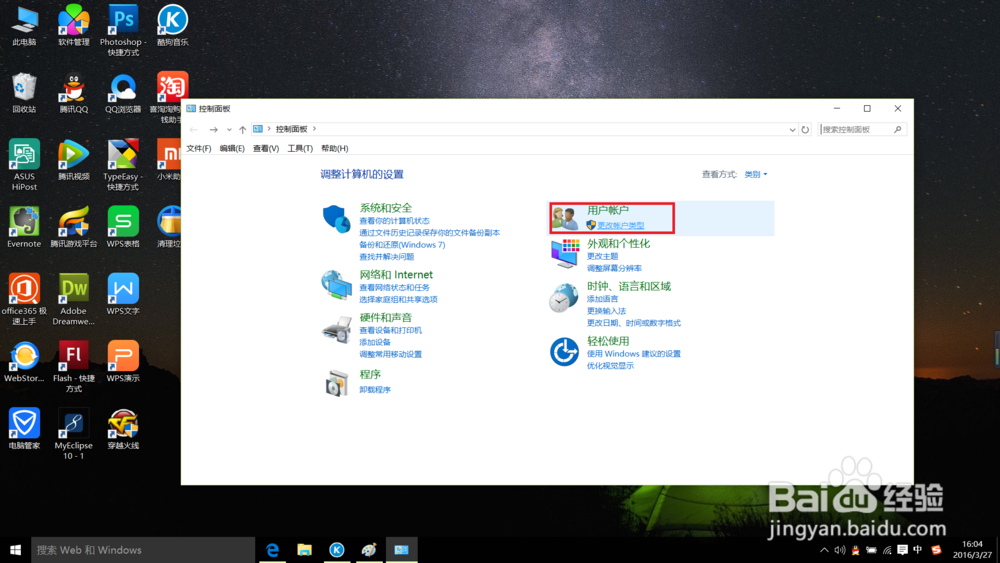Open the Clock, Language and Region icon
Image resolution: width=1000 pixels, height=563 pixels.
coord(563,298)
